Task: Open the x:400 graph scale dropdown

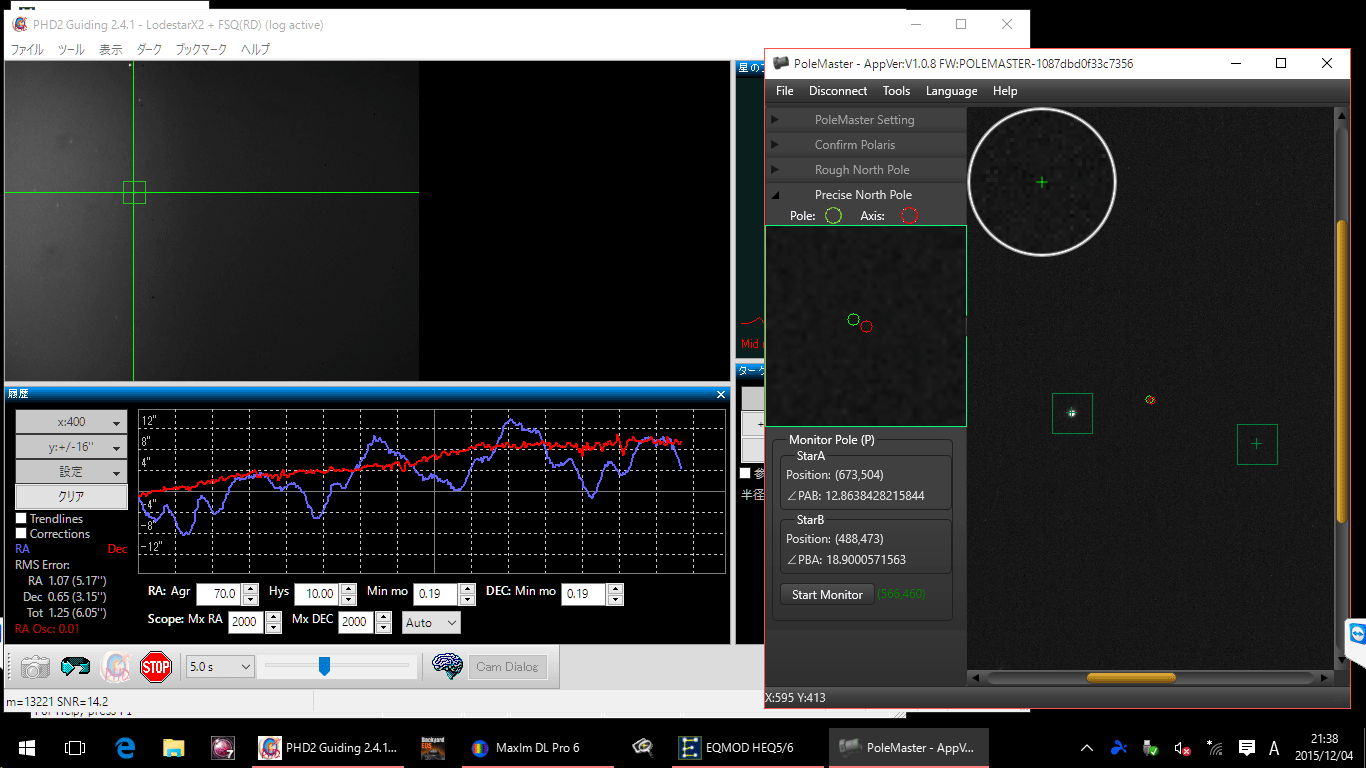Action: point(71,422)
